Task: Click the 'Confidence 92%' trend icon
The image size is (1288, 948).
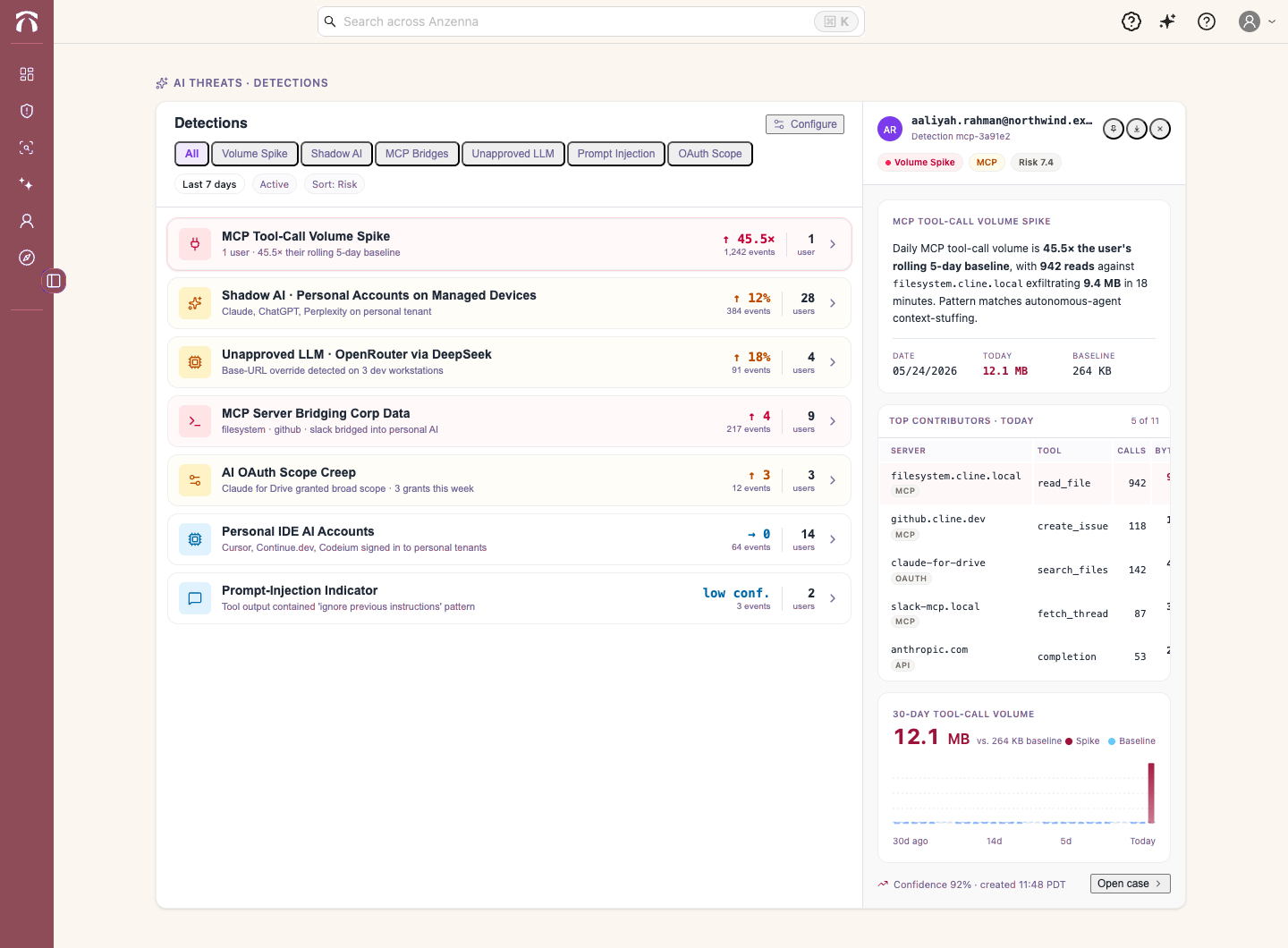Action: 884,885
